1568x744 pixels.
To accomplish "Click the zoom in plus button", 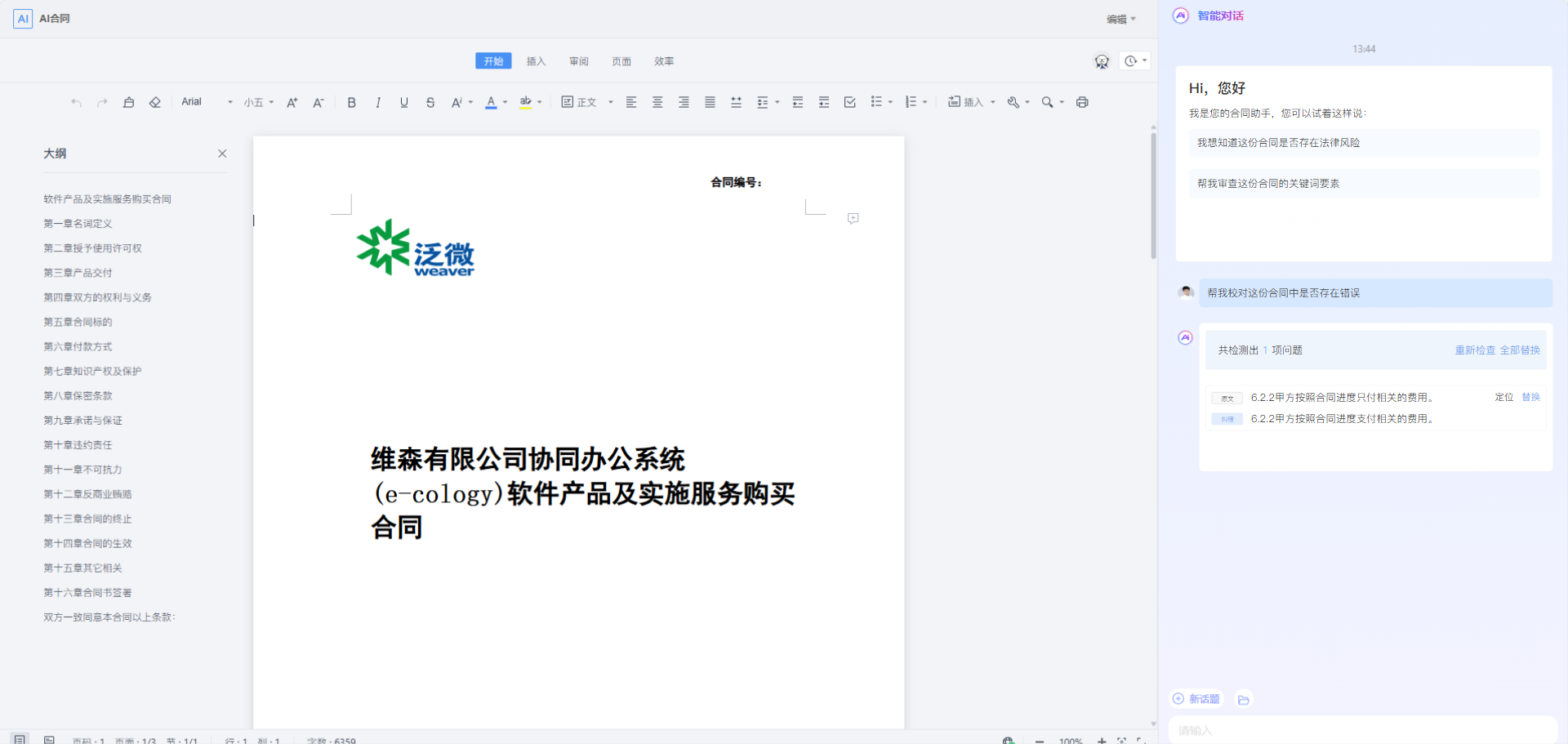I will coord(1102,740).
